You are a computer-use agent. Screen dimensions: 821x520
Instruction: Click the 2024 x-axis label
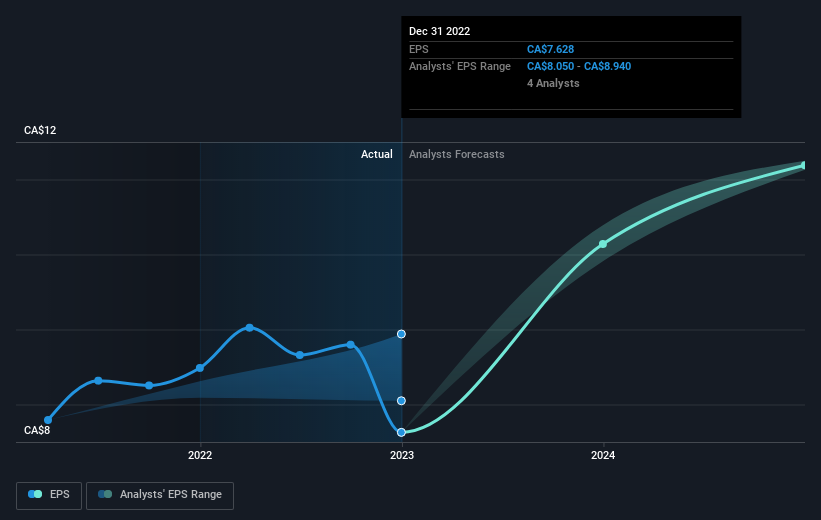603,455
